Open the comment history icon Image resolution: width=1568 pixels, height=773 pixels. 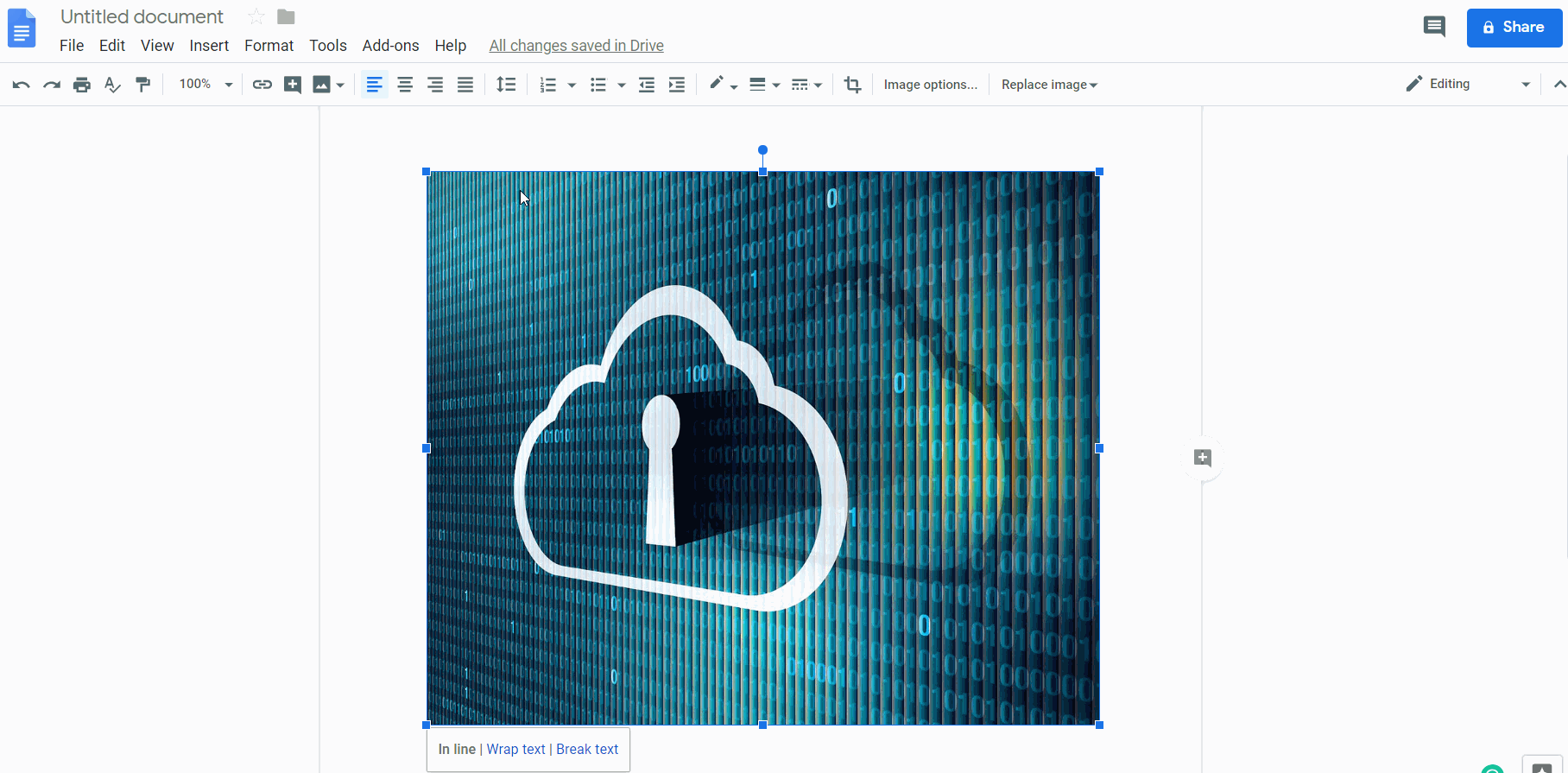1434,28
